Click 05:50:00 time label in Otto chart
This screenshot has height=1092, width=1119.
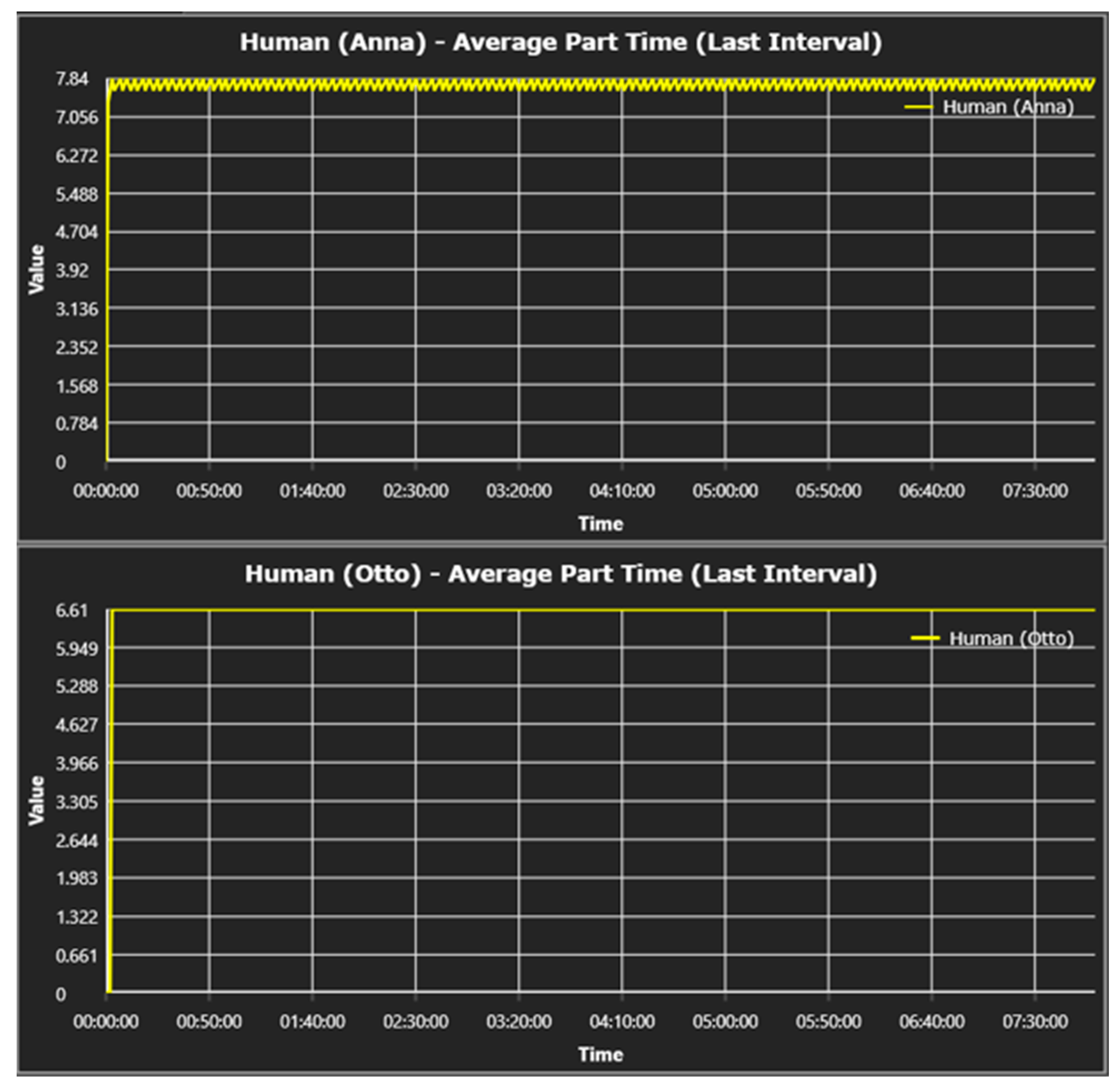click(828, 1021)
